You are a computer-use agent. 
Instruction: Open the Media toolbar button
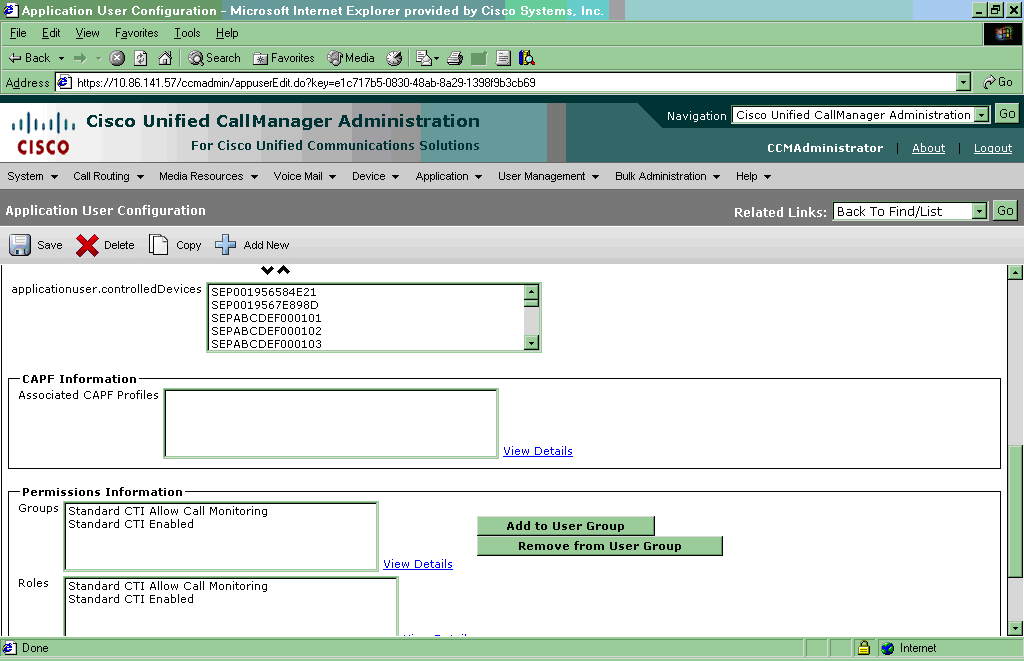pos(351,58)
